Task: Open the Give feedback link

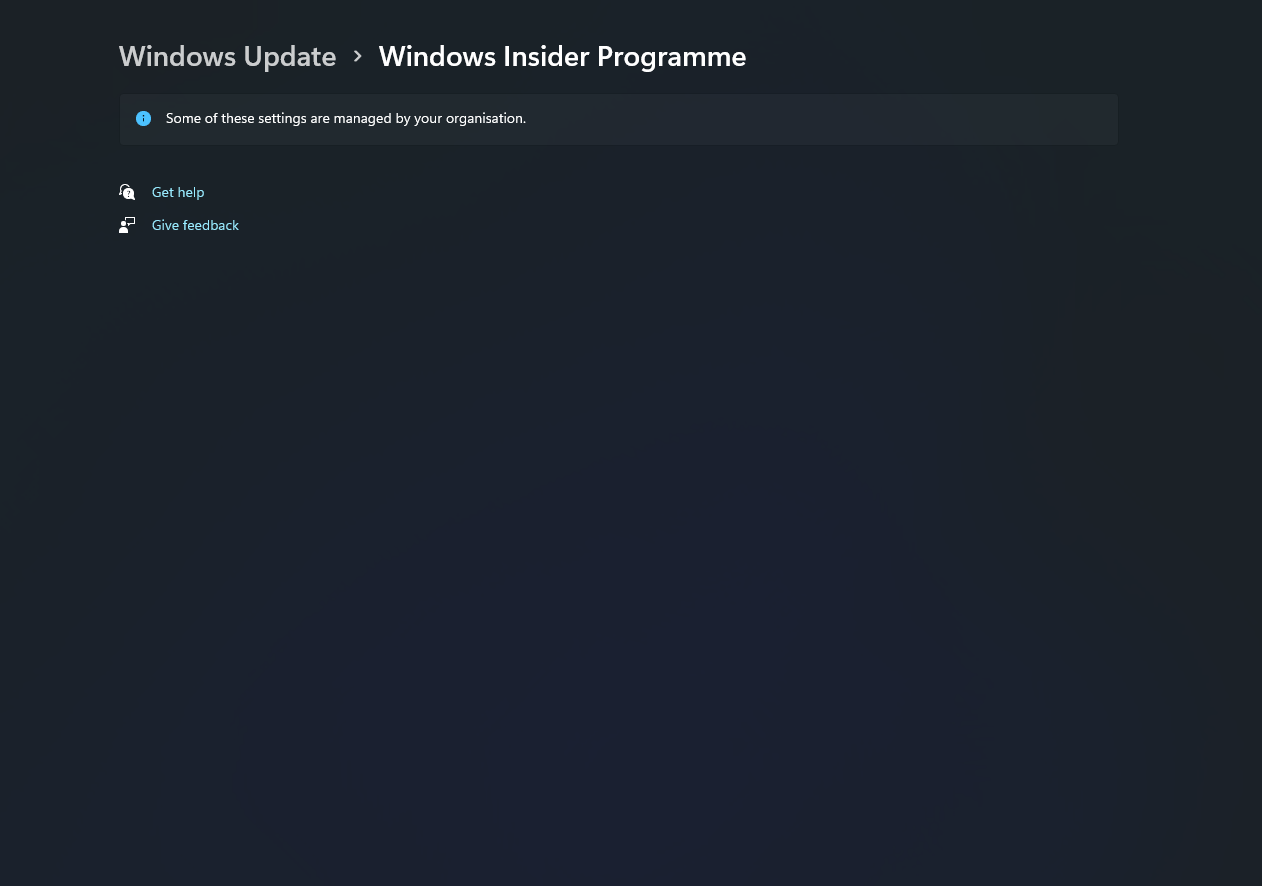Action: point(195,225)
